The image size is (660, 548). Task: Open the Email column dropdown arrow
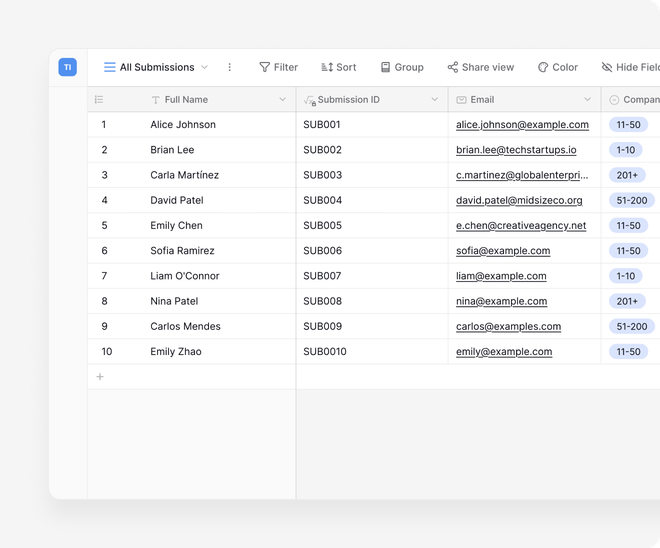(x=587, y=100)
